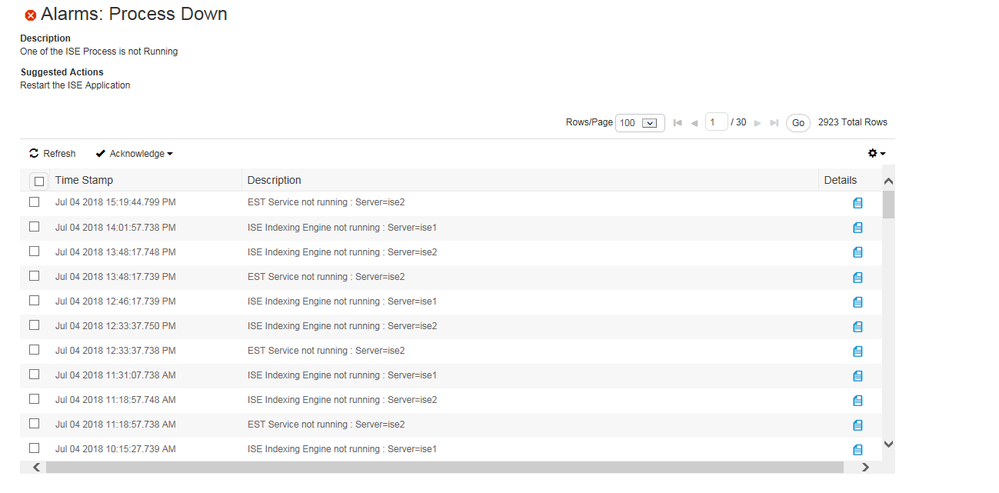Open details for the 11:18:57.748 AM alarm
The image size is (999, 493).
pos(858,400)
